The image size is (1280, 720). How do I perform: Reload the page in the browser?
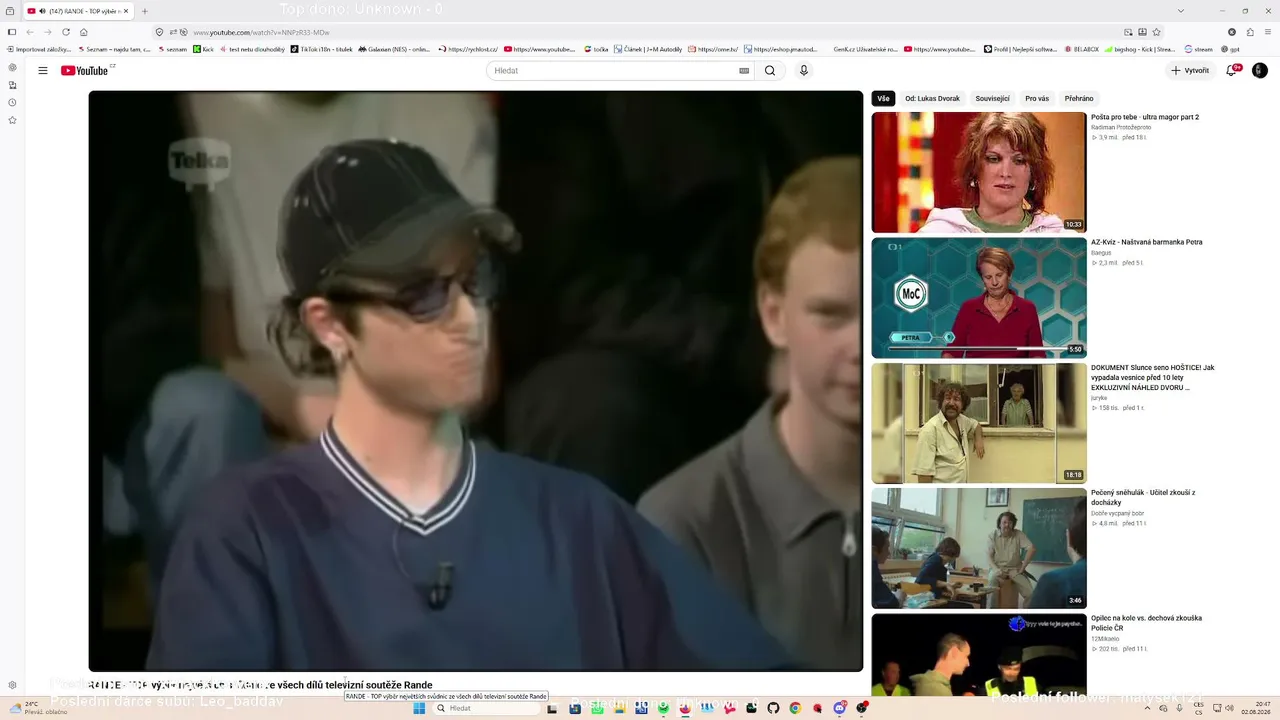click(x=66, y=32)
